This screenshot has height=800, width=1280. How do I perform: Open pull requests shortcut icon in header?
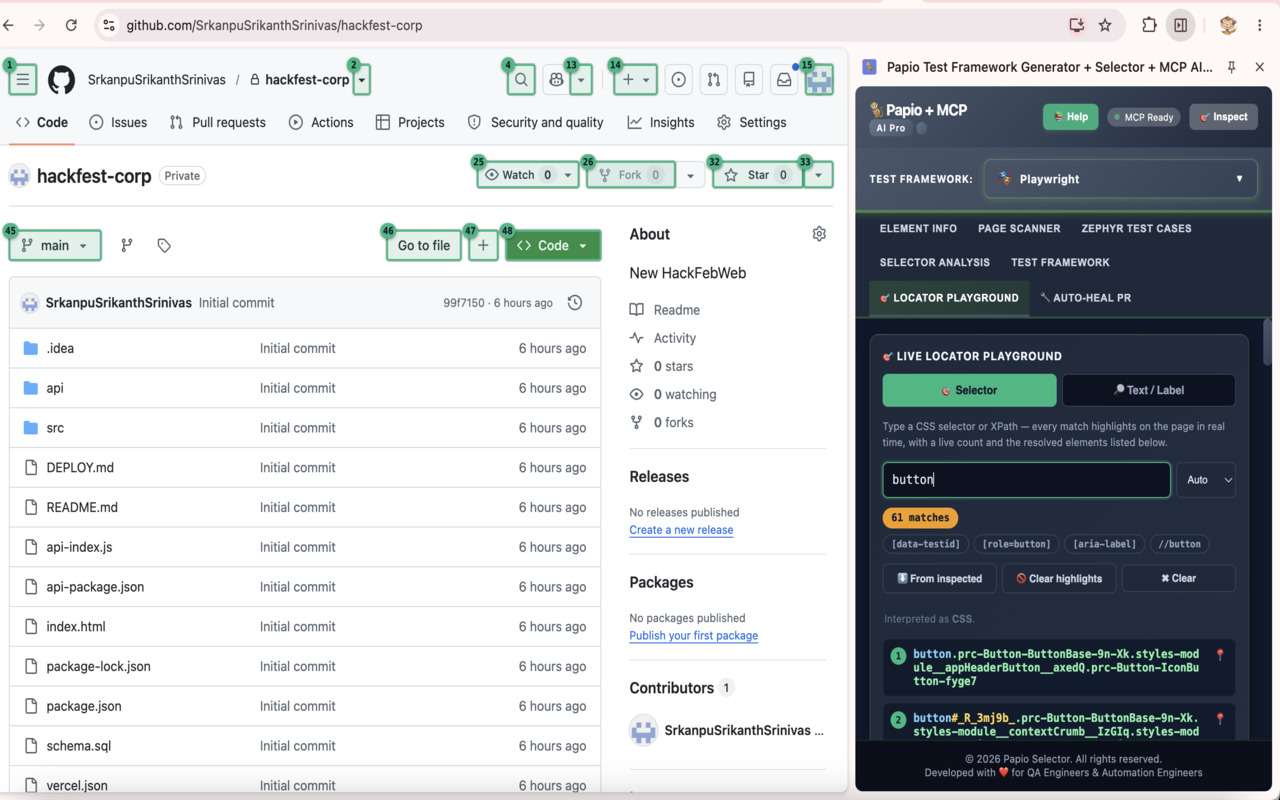[714, 80]
